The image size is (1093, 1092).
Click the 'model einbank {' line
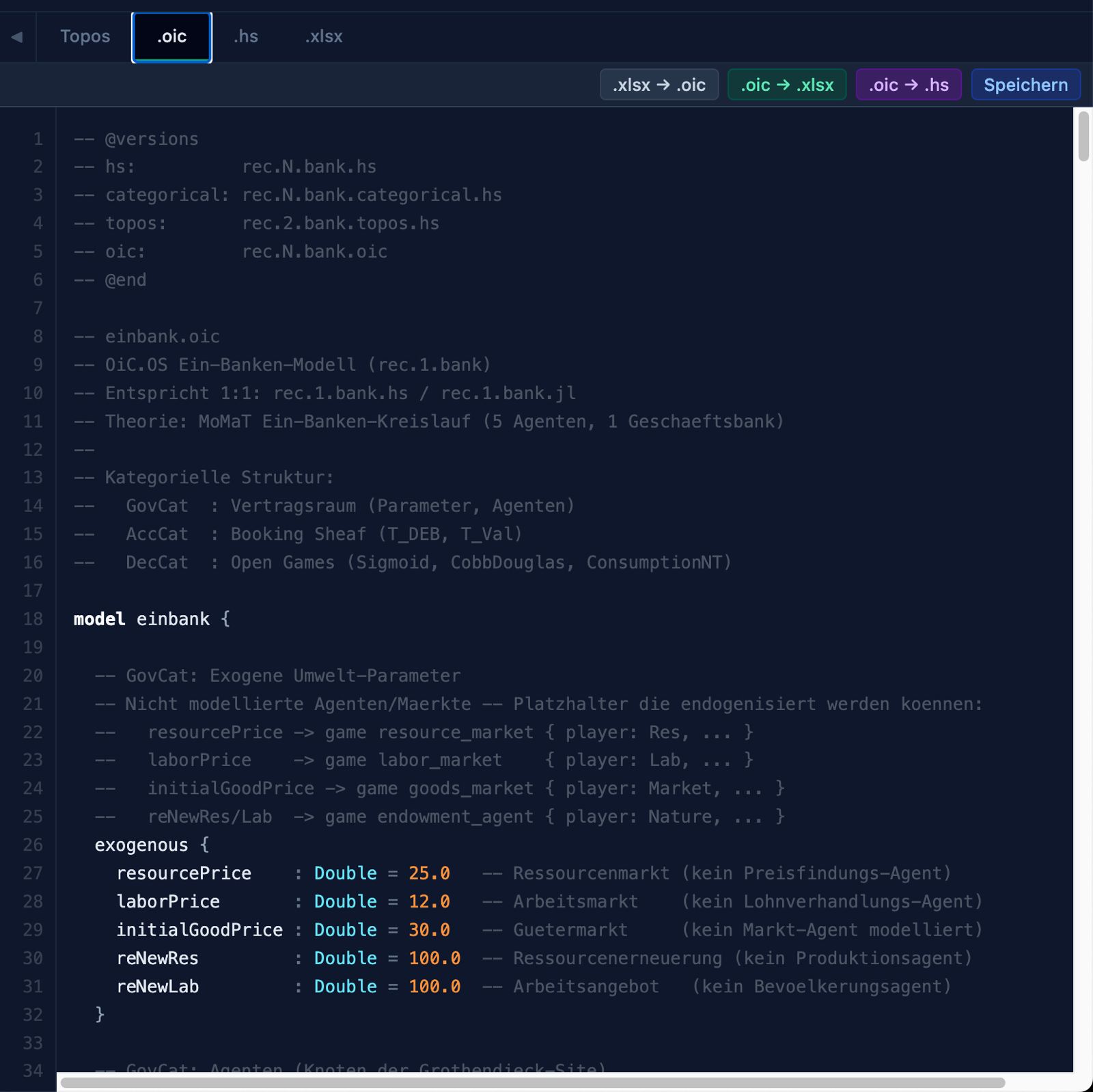click(152, 619)
